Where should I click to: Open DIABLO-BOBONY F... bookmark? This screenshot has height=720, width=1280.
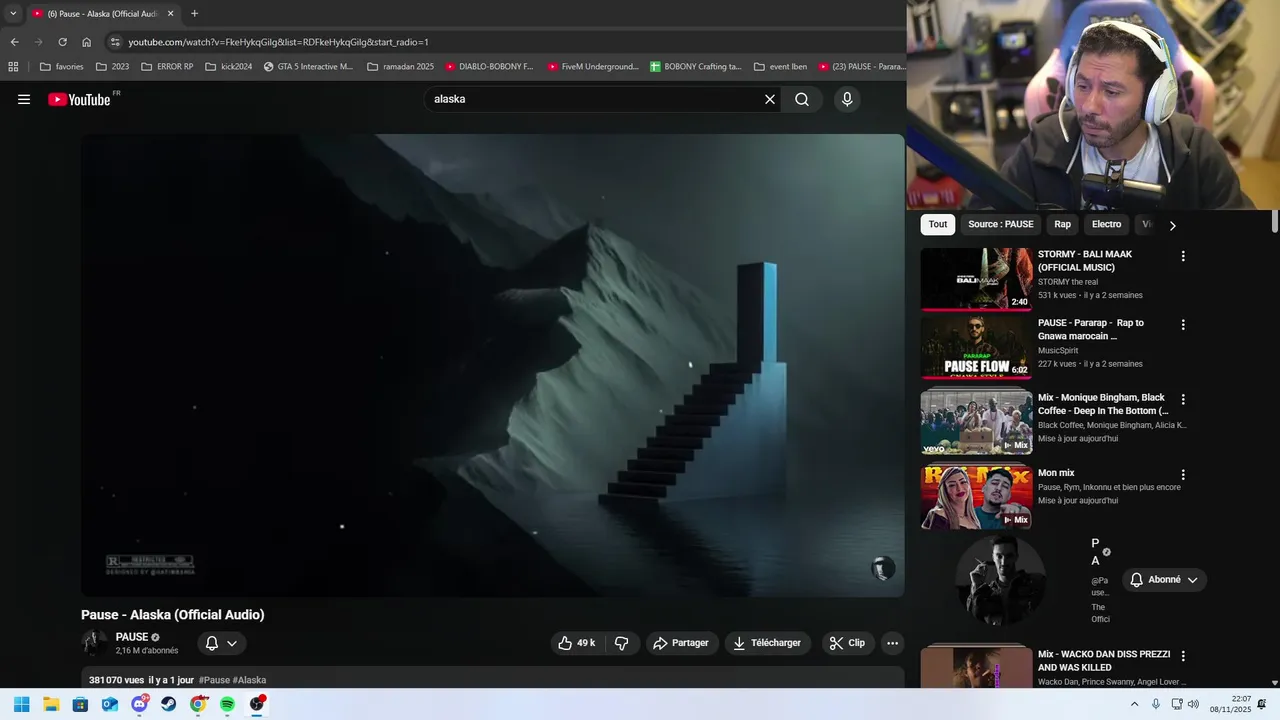click(x=490, y=67)
